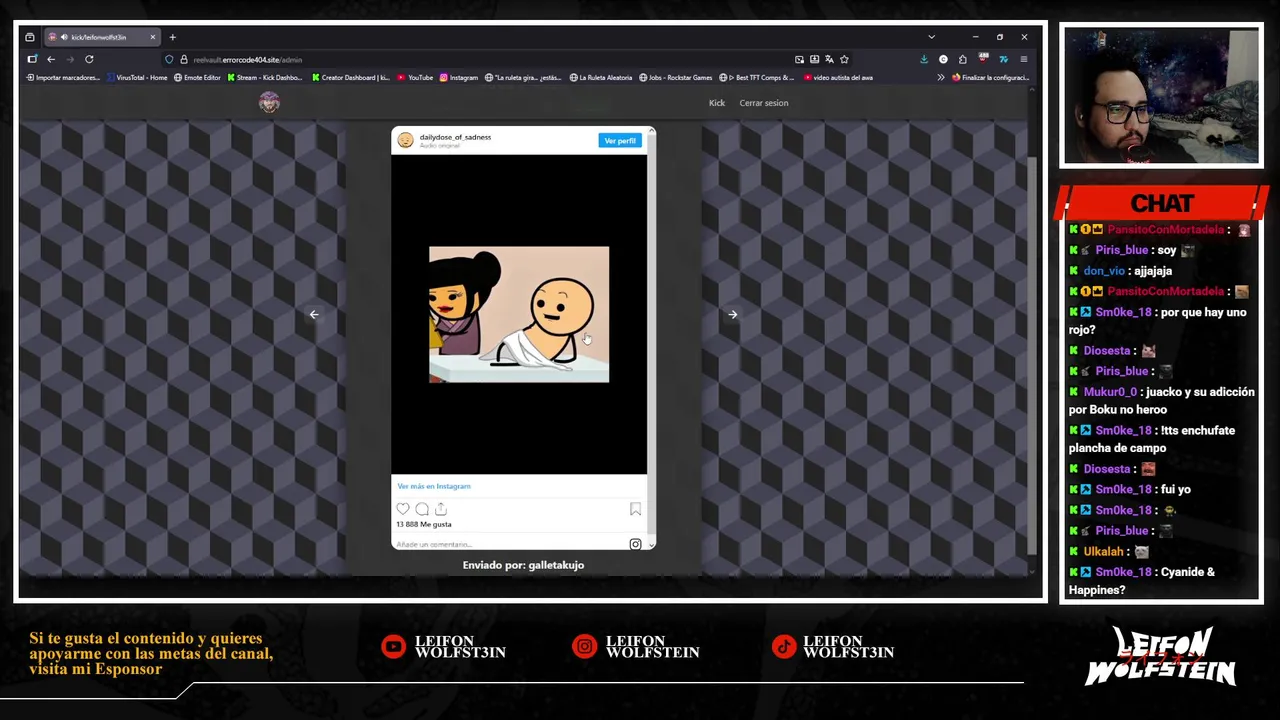
Task: Click Mukur0_0 chat message about Boku no heroo
Action: [x=1162, y=400]
